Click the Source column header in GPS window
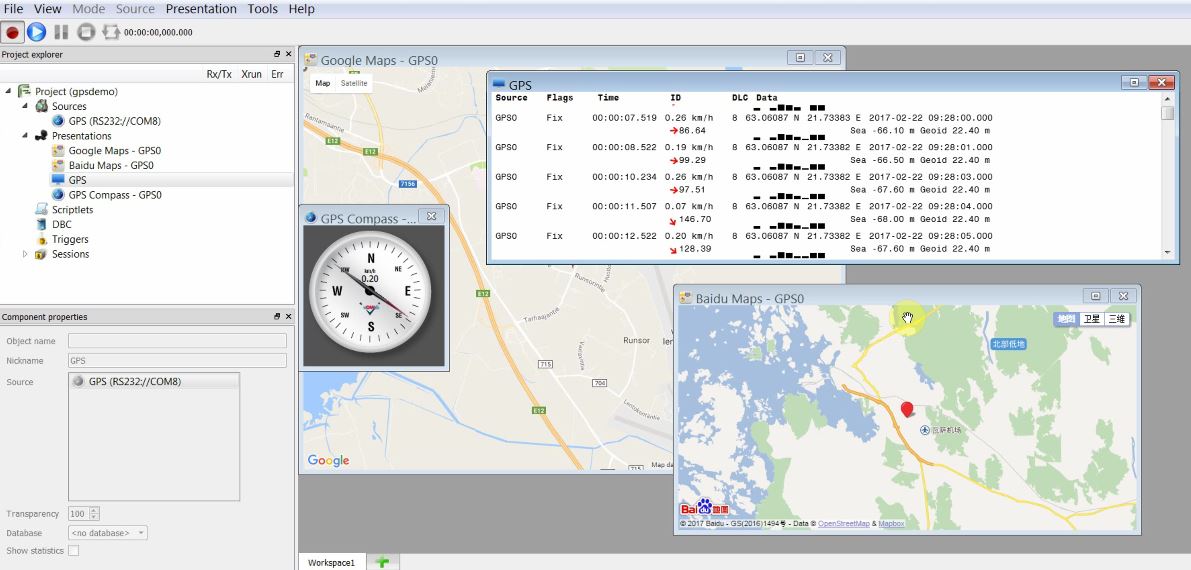 coord(511,98)
